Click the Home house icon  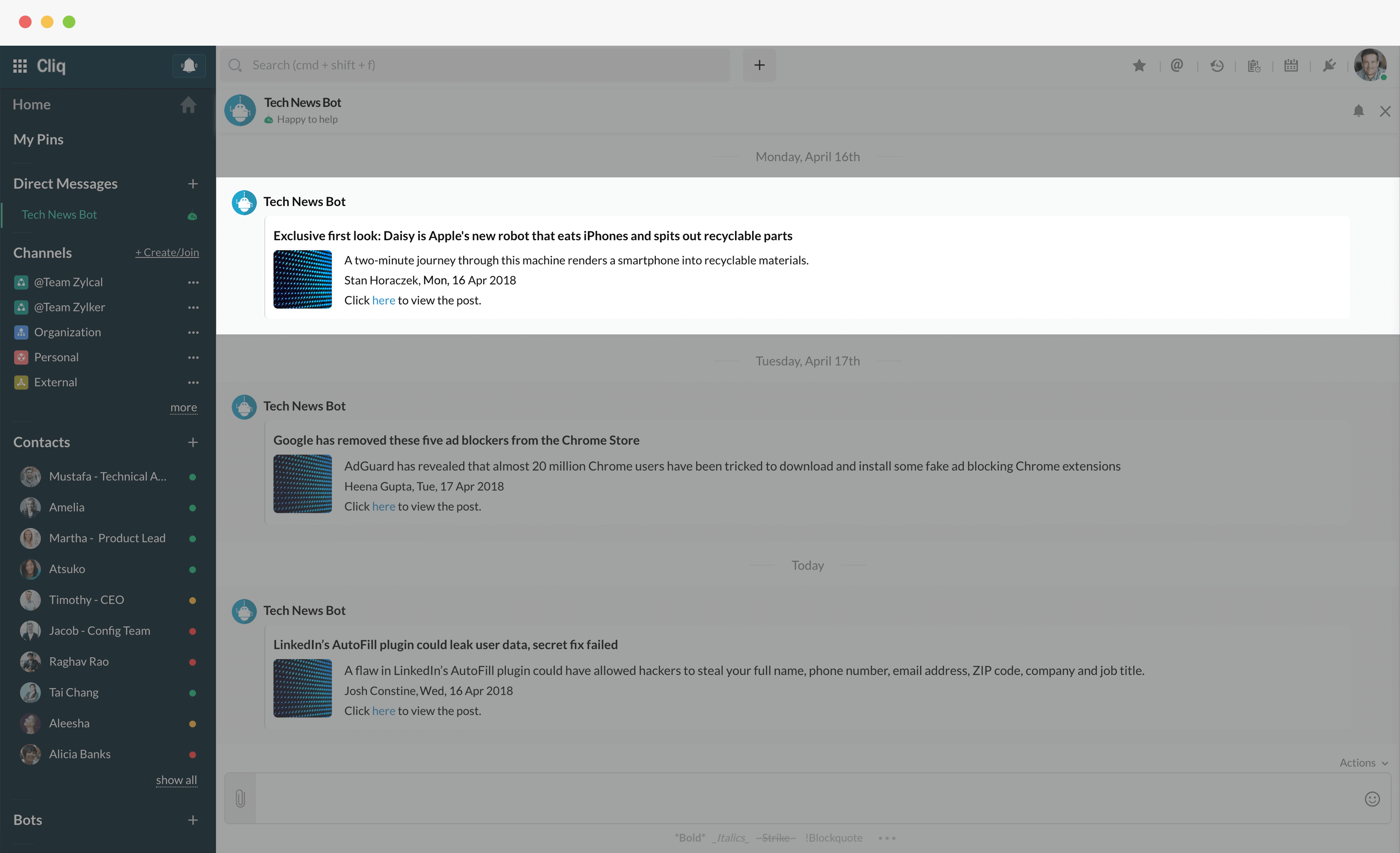click(188, 104)
